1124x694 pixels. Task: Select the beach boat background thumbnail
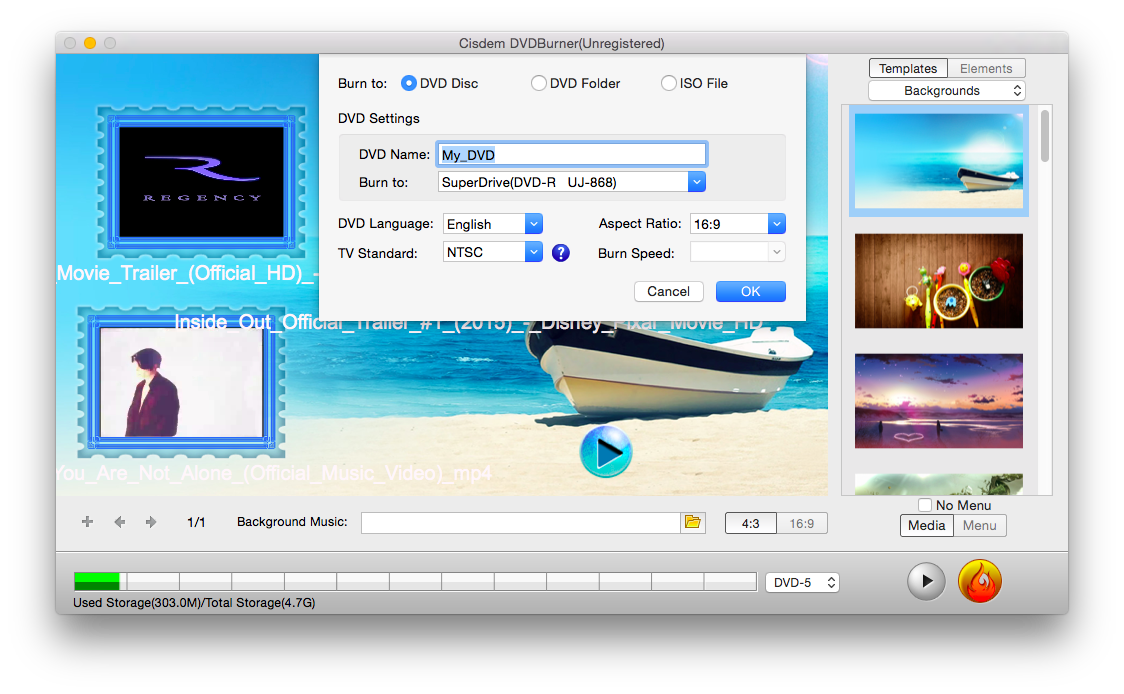(939, 161)
